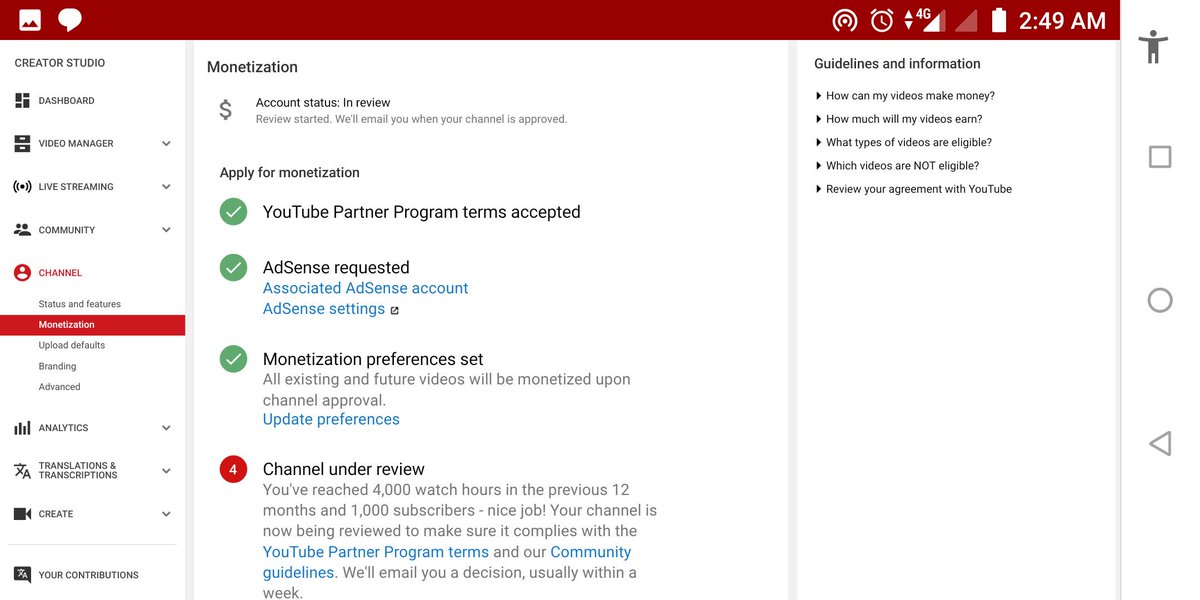
Task: Expand the Live Streaming chevron
Action: [166, 187]
